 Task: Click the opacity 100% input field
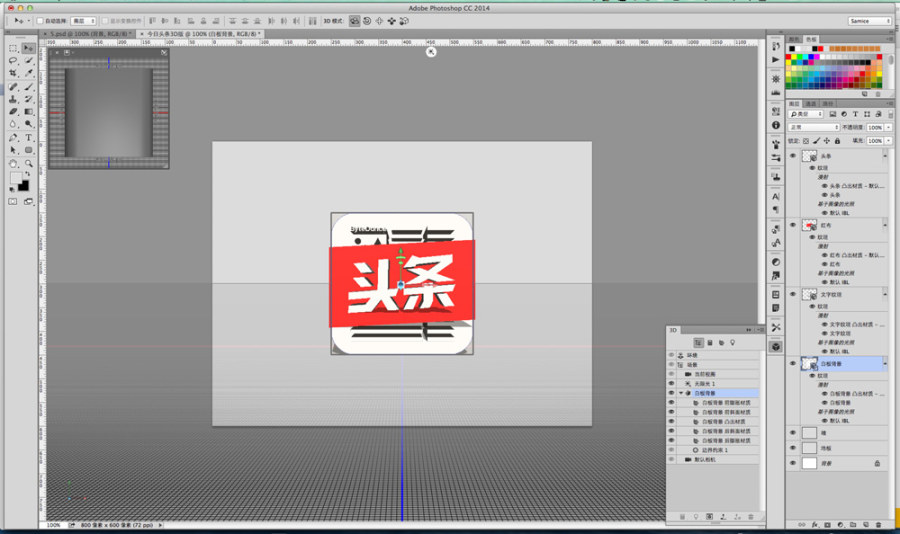(x=875, y=127)
